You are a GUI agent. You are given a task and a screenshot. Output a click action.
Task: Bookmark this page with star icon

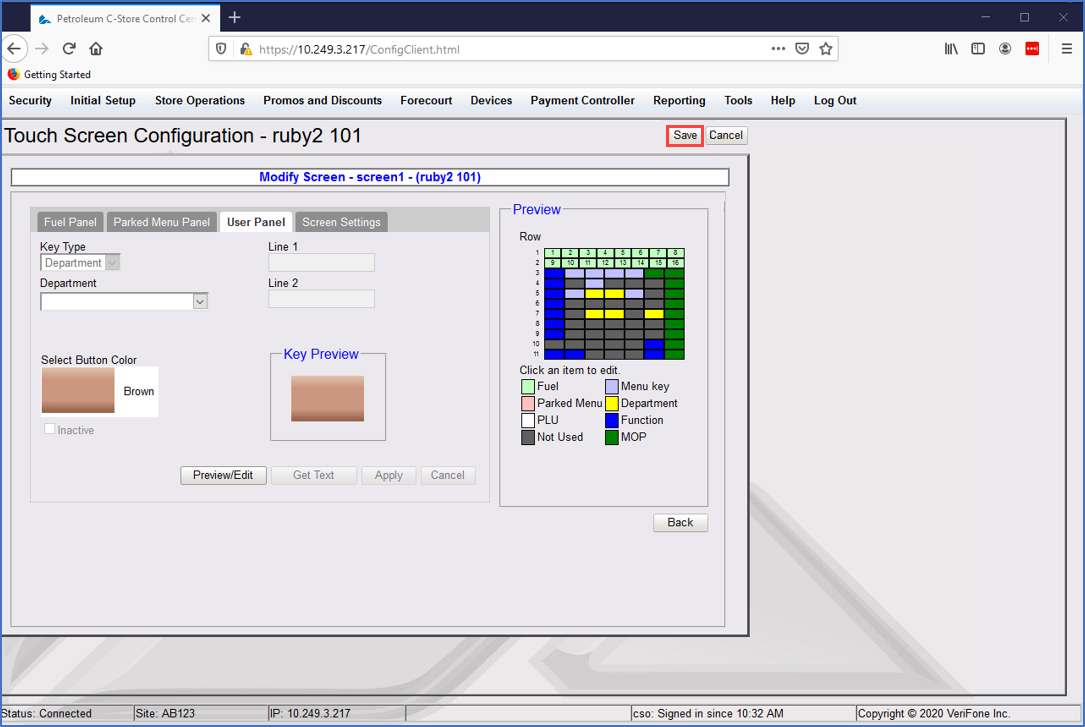(x=826, y=49)
